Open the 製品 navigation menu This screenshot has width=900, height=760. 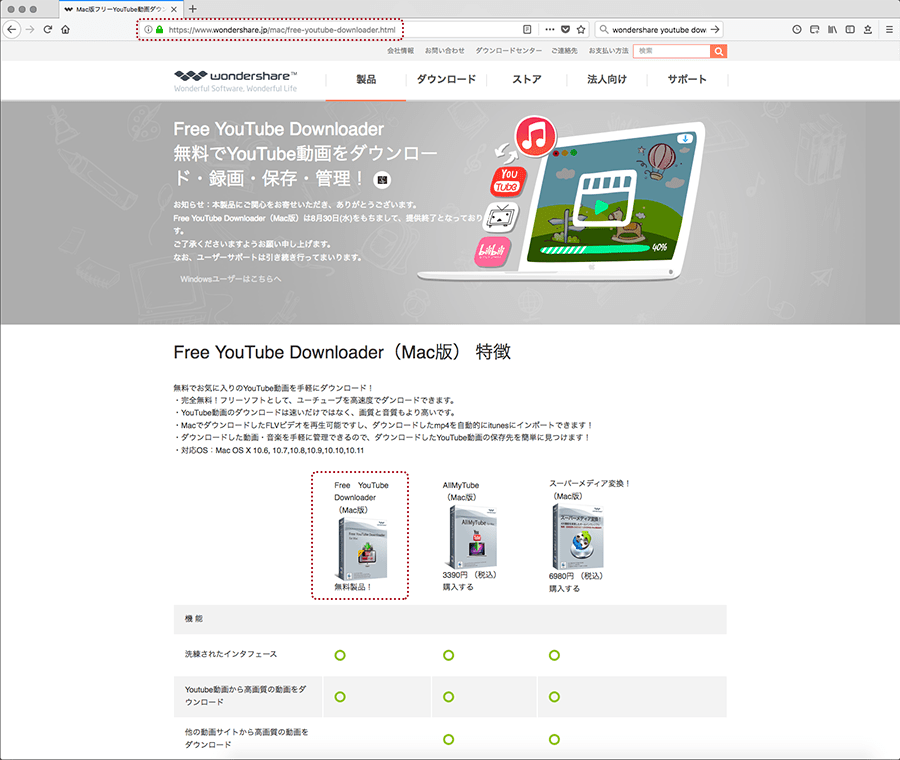(366, 79)
